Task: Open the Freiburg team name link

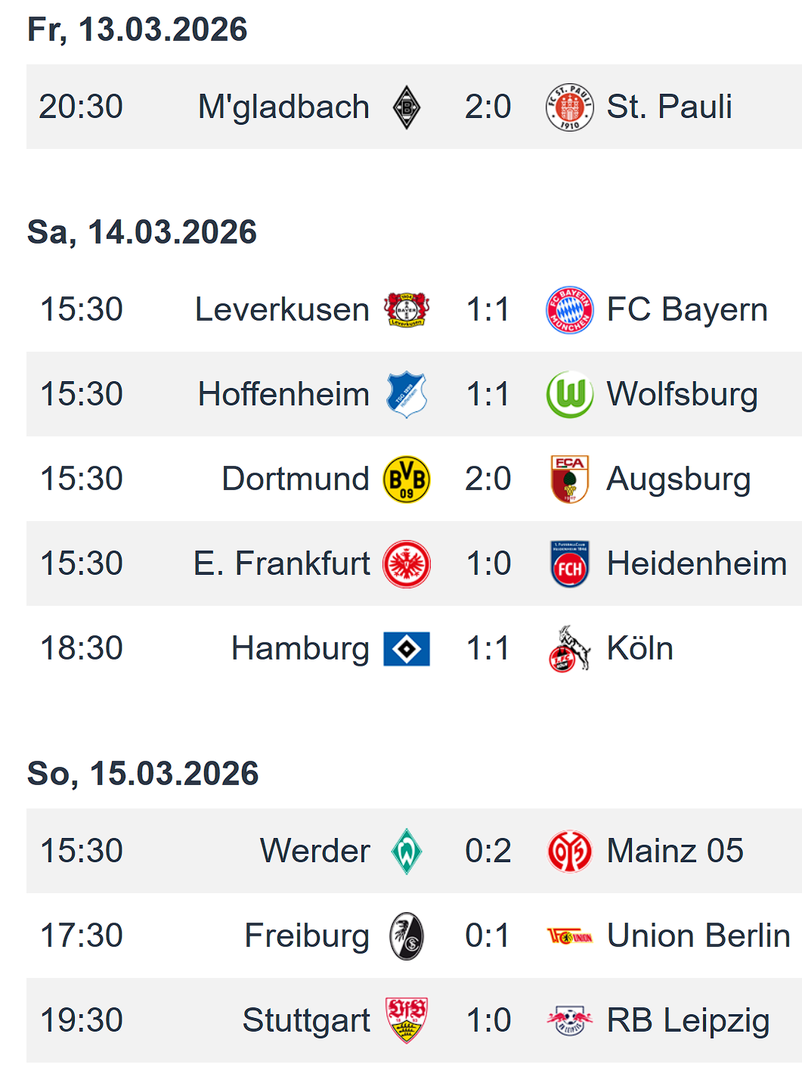Action: tap(307, 936)
